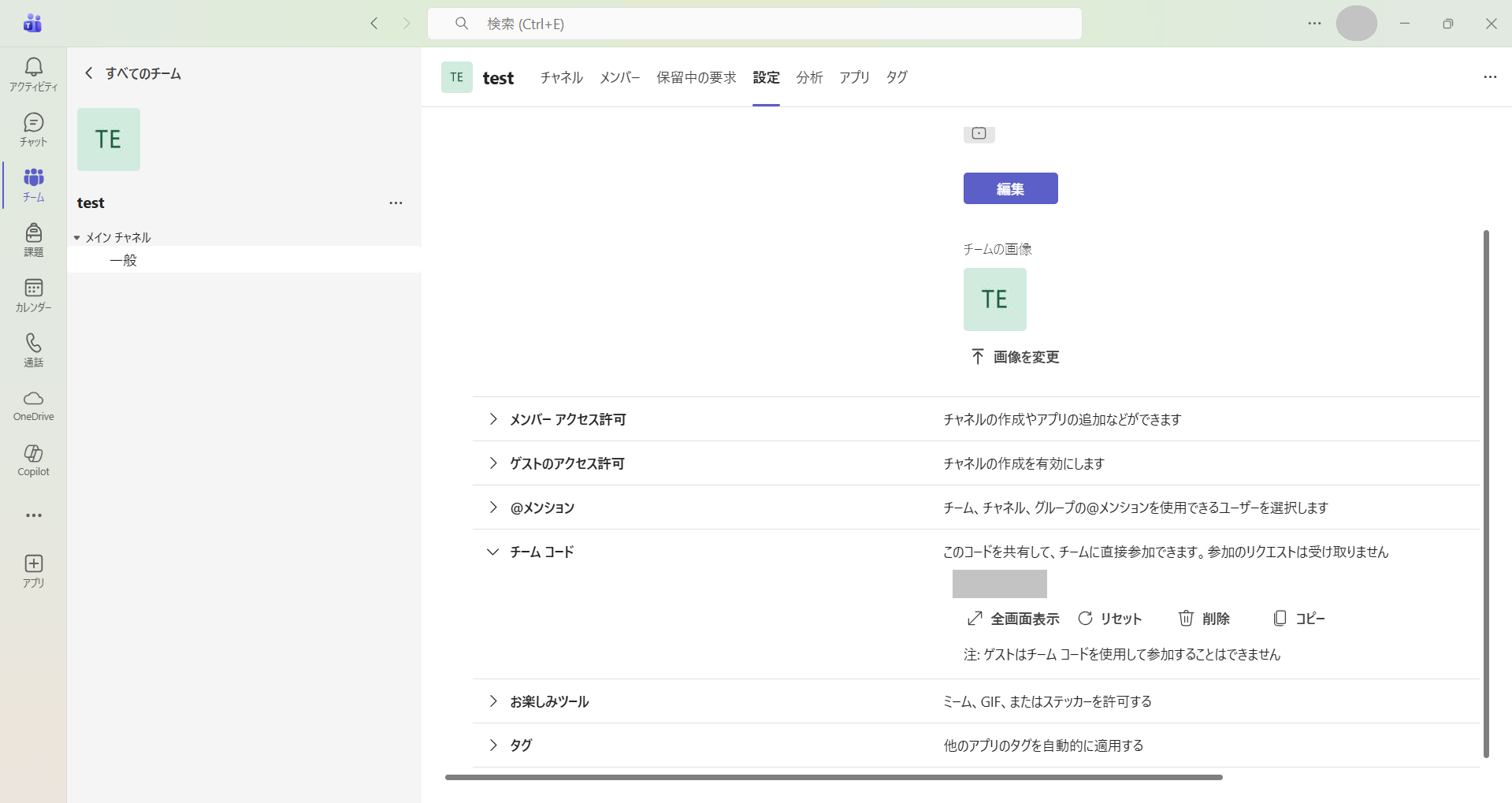Collapse the チーム コード section
Image resolution: width=1512 pixels, height=803 pixels.
[x=493, y=552]
